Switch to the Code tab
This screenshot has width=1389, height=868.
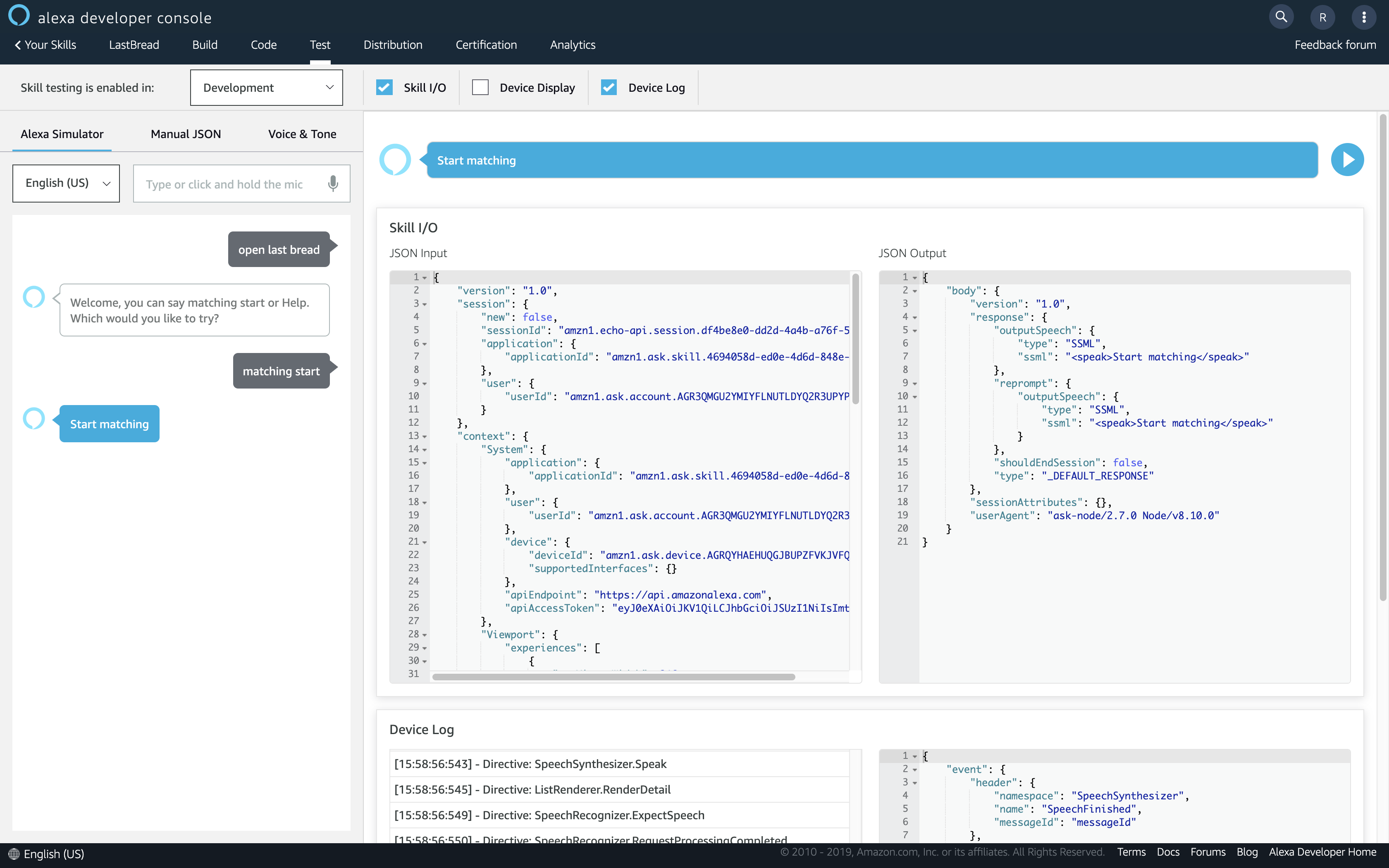pyautogui.click(x=263, y=45)
